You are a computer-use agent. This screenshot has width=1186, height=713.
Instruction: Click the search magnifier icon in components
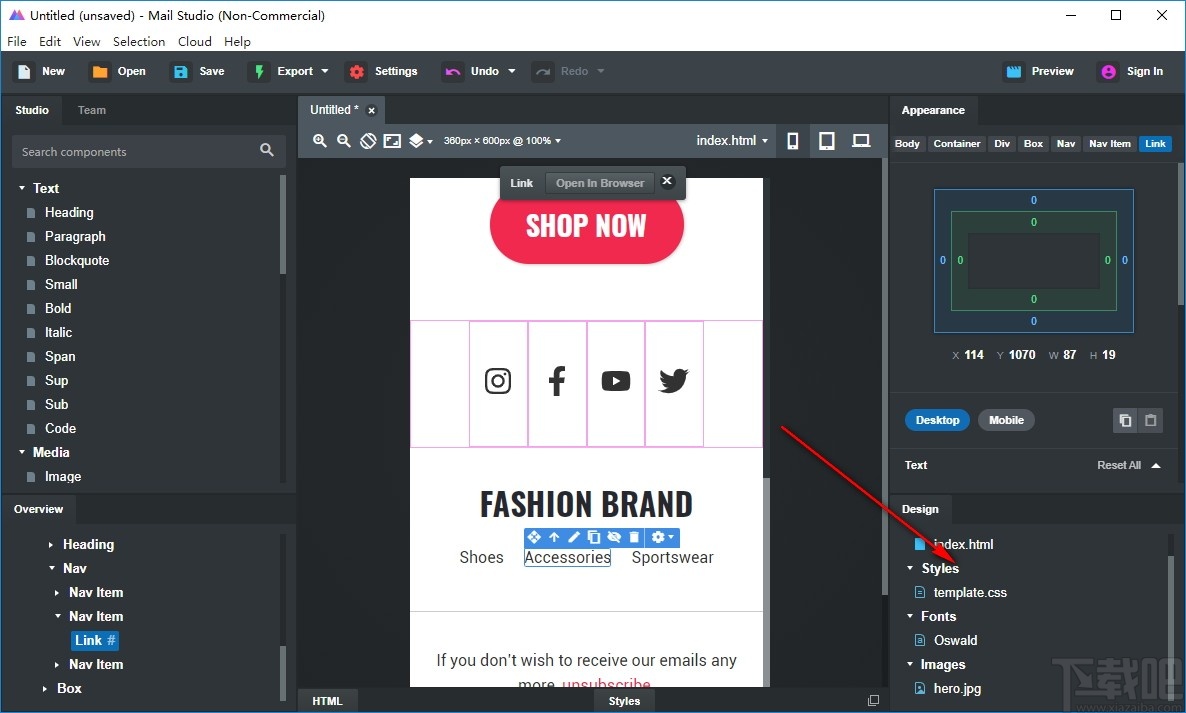[266, 150]
